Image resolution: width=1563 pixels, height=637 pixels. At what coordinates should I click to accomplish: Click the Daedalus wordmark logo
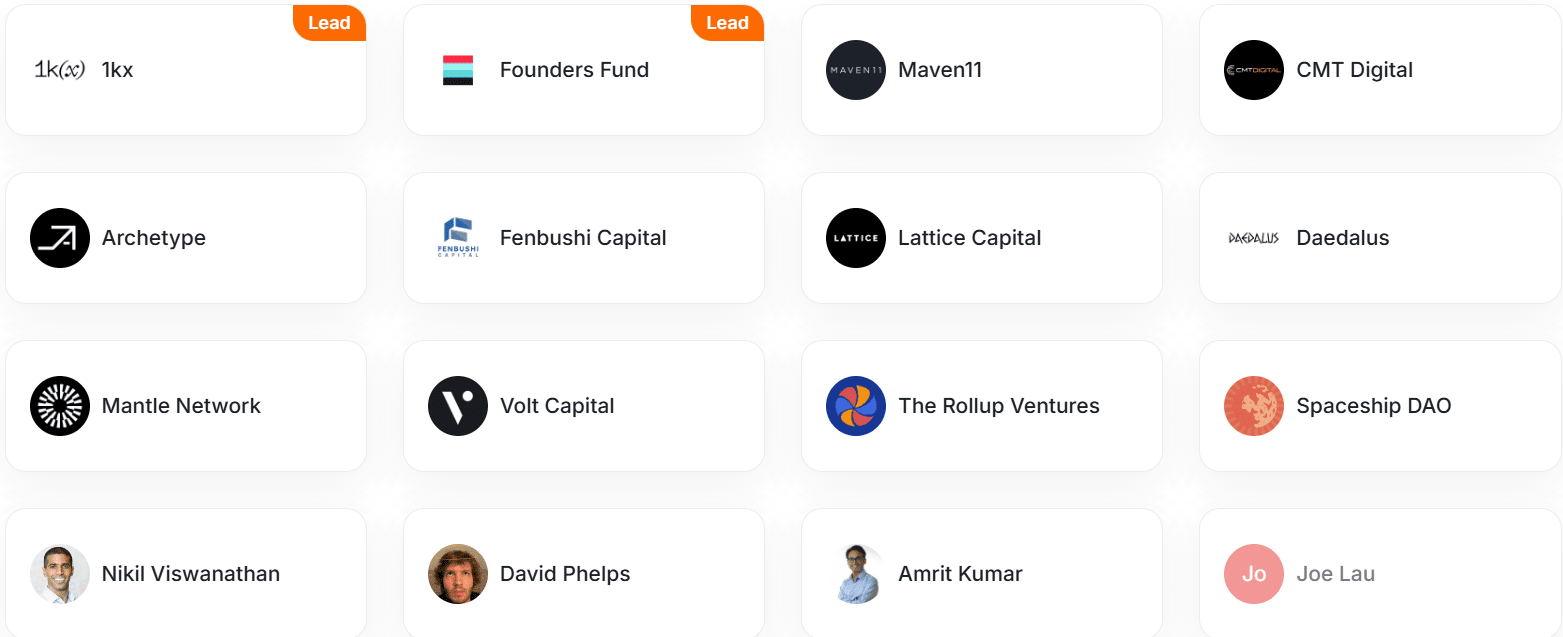click(x=1254, y=238)
